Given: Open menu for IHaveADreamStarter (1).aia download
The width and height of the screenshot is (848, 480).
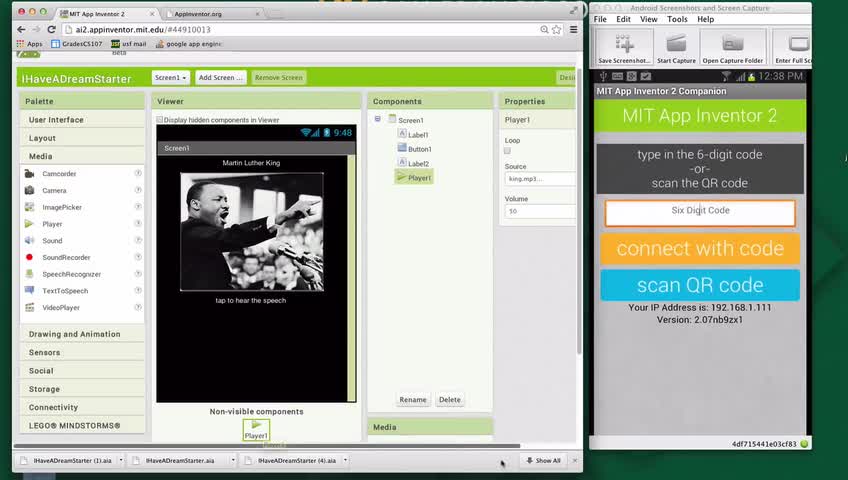Looking at the screenshot, I should [x=121, y=461].
